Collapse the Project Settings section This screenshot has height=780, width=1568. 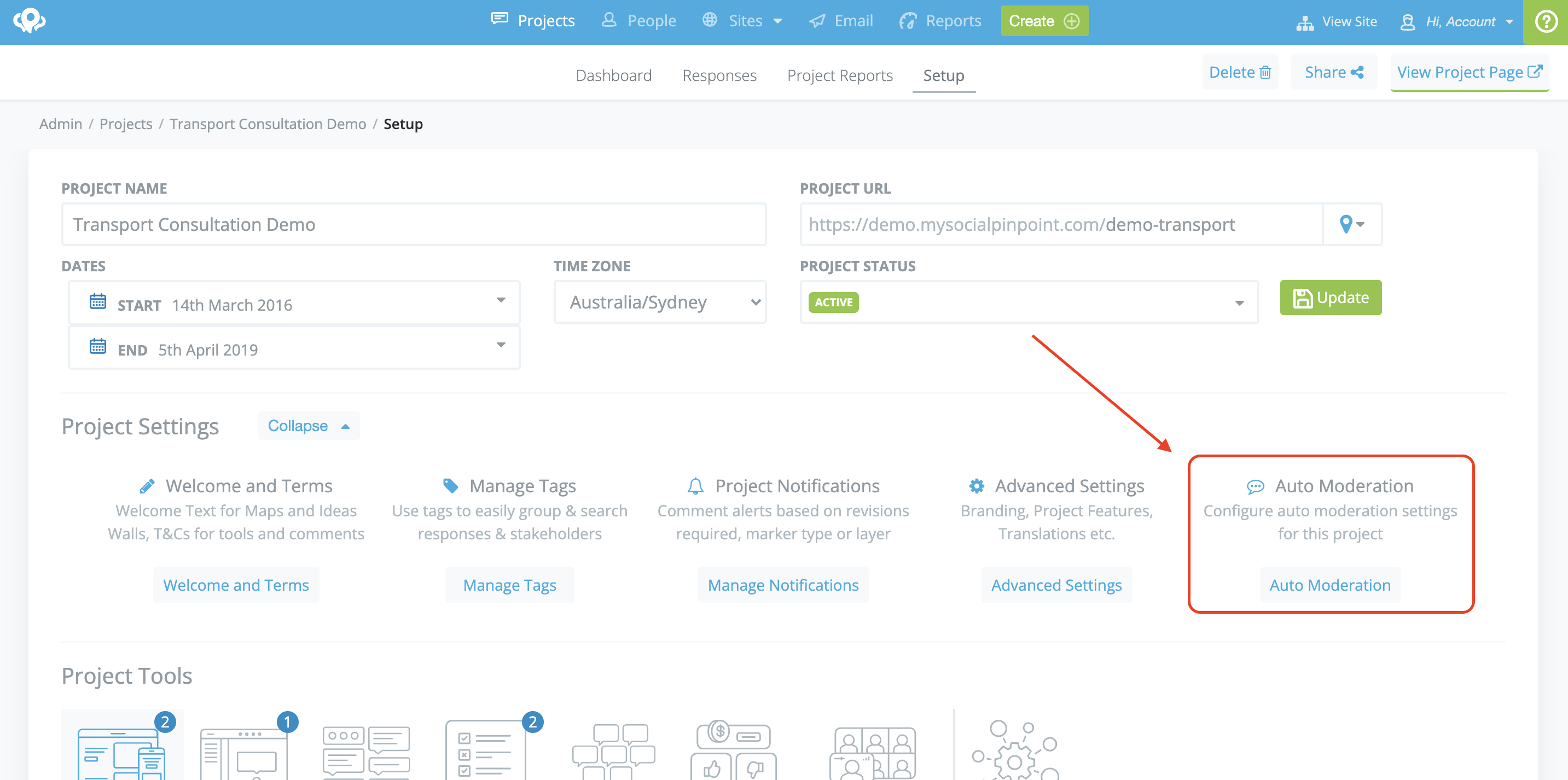[x=309, y=426]
